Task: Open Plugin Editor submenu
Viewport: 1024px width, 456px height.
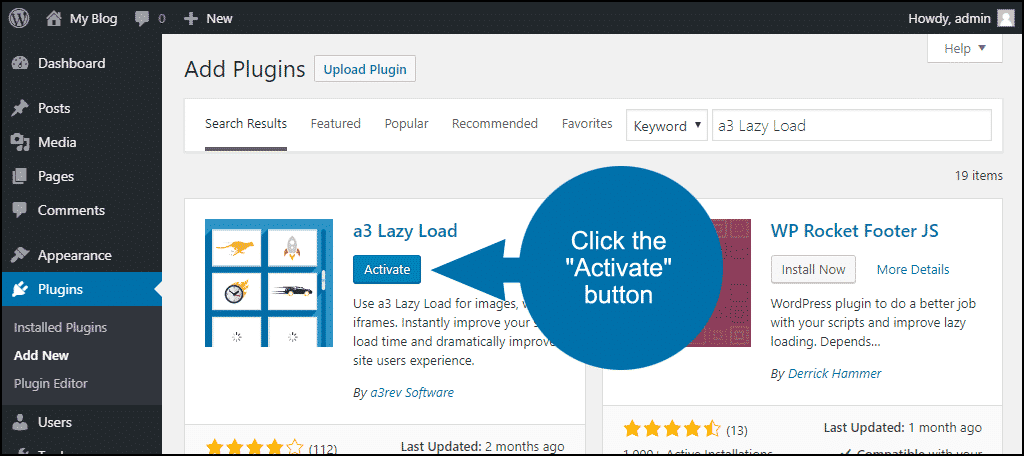Action: coord(50,383)
